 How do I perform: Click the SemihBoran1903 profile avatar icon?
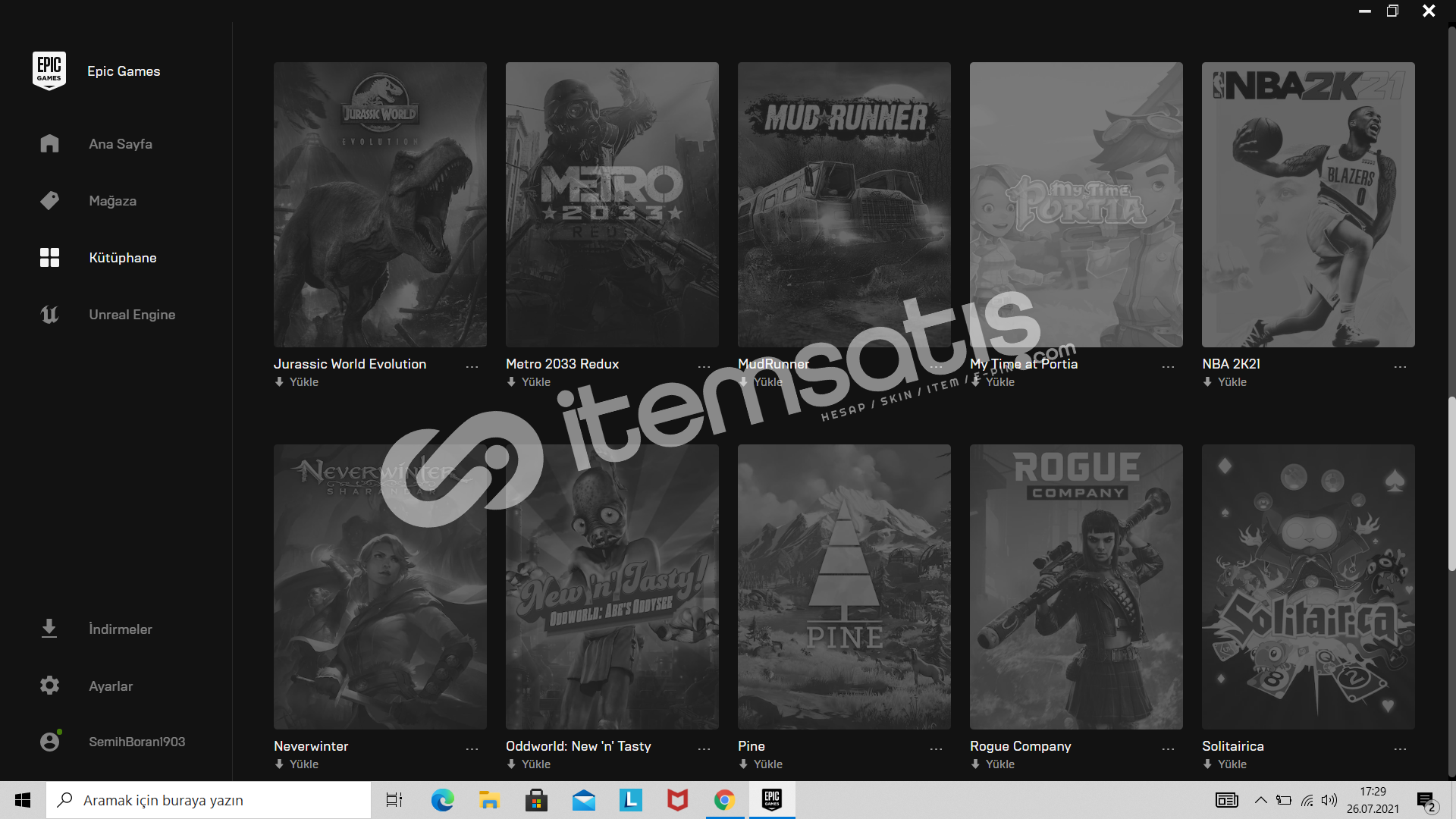49,741
